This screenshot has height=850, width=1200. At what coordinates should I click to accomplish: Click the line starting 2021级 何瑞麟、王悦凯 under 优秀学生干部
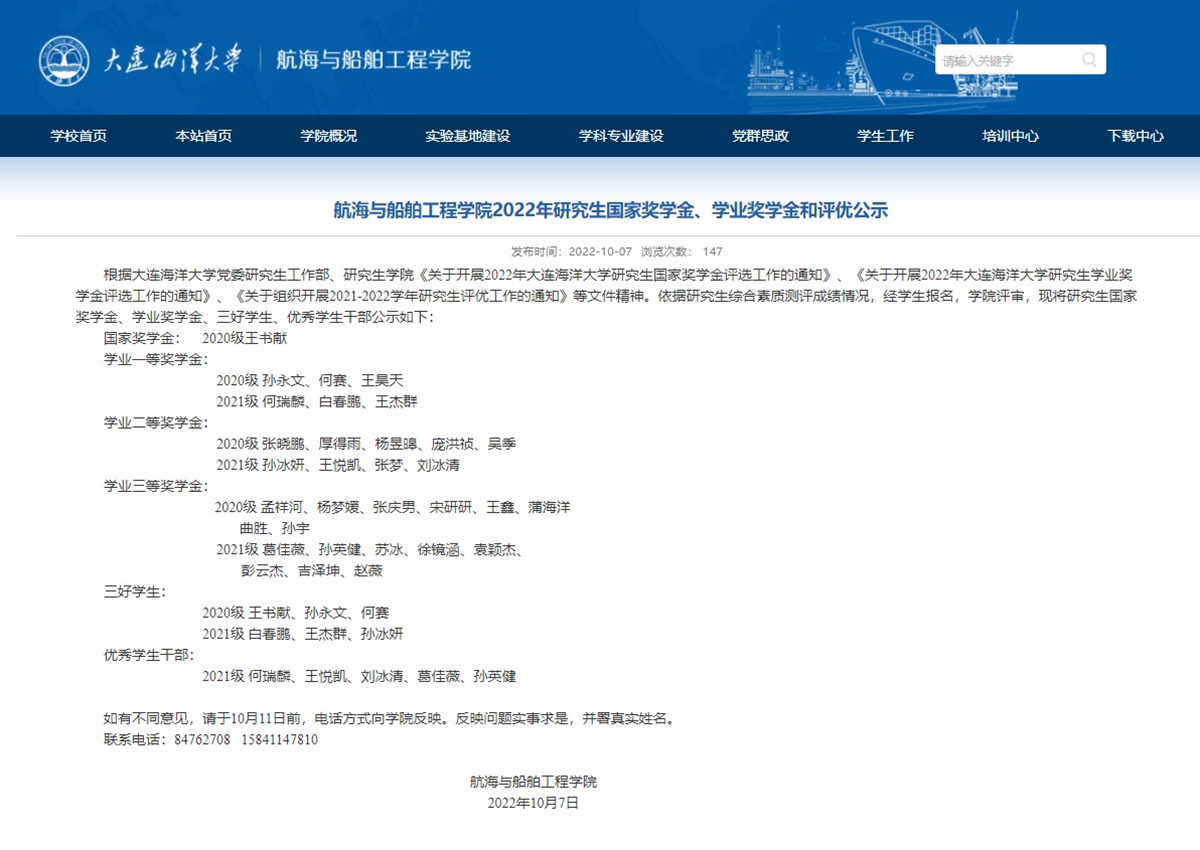359,676
